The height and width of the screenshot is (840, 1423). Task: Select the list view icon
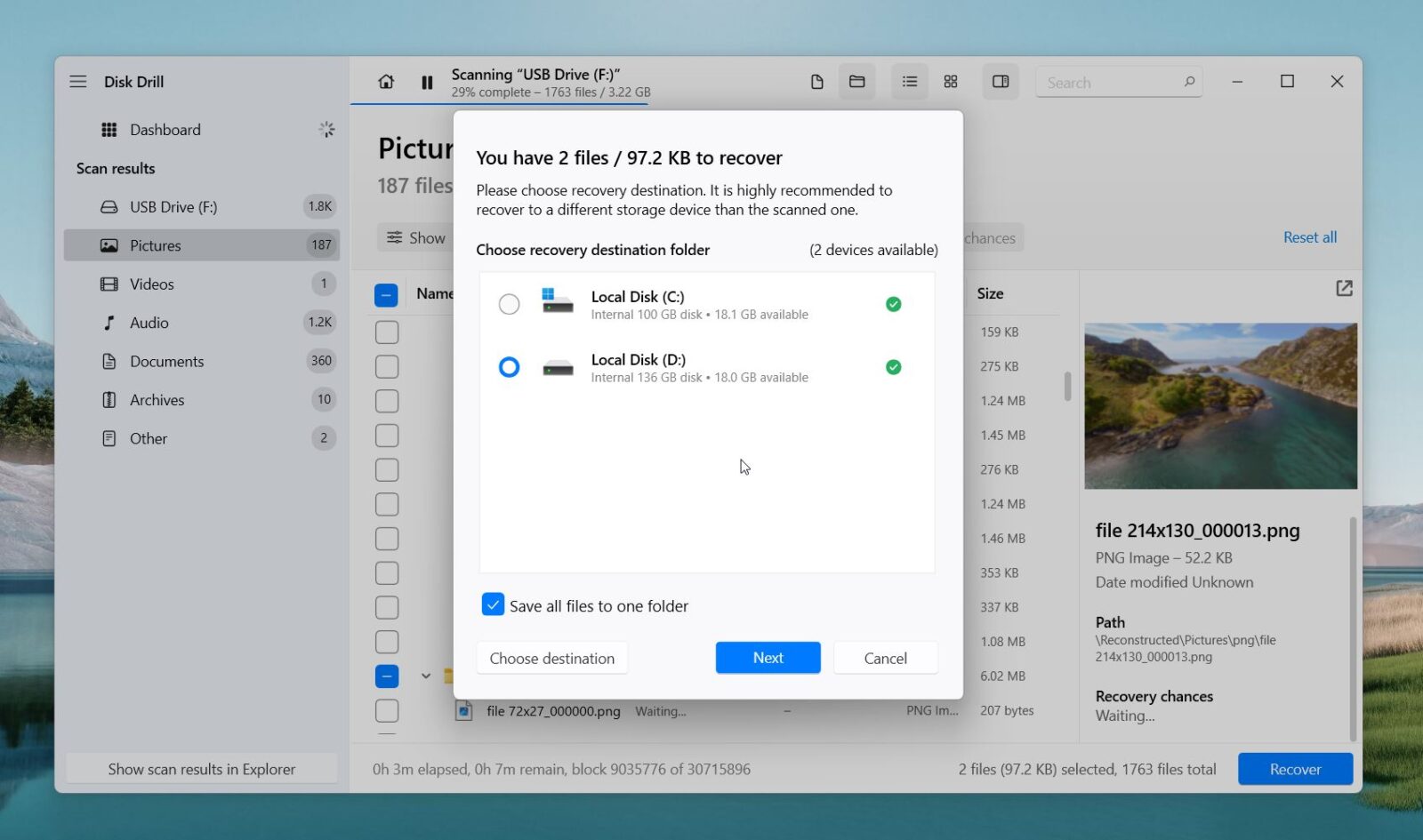(x=909, y=82)
